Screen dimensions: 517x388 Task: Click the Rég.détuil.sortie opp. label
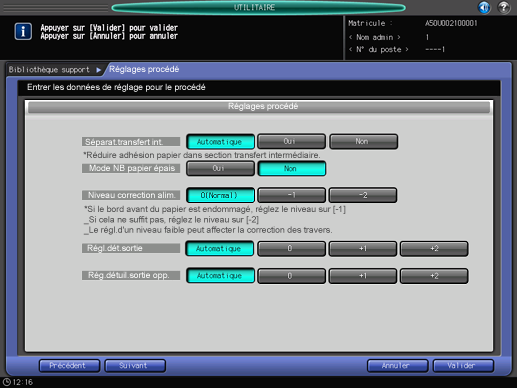(131, 275)
